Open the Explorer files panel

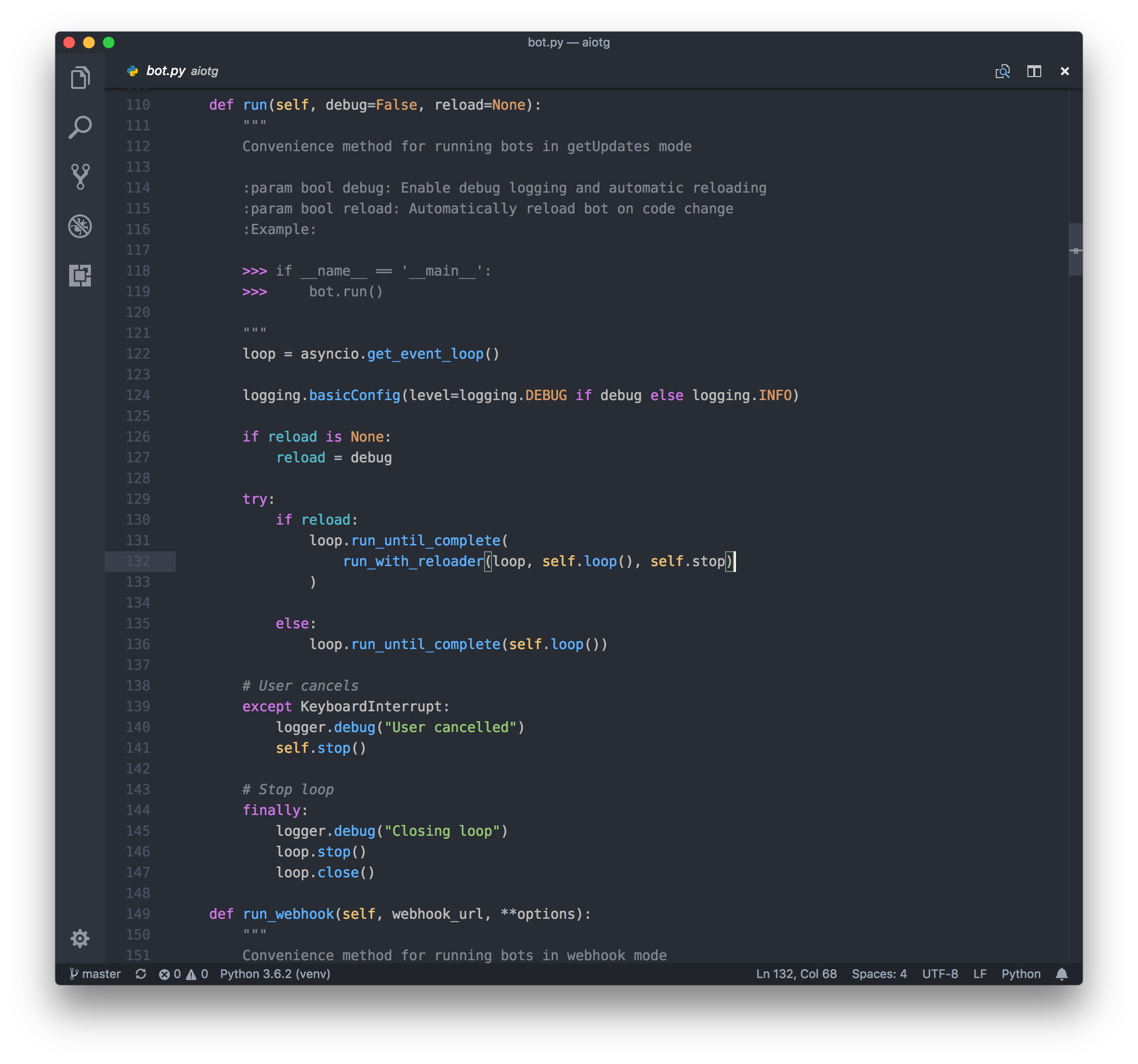[x=80, y=77]
